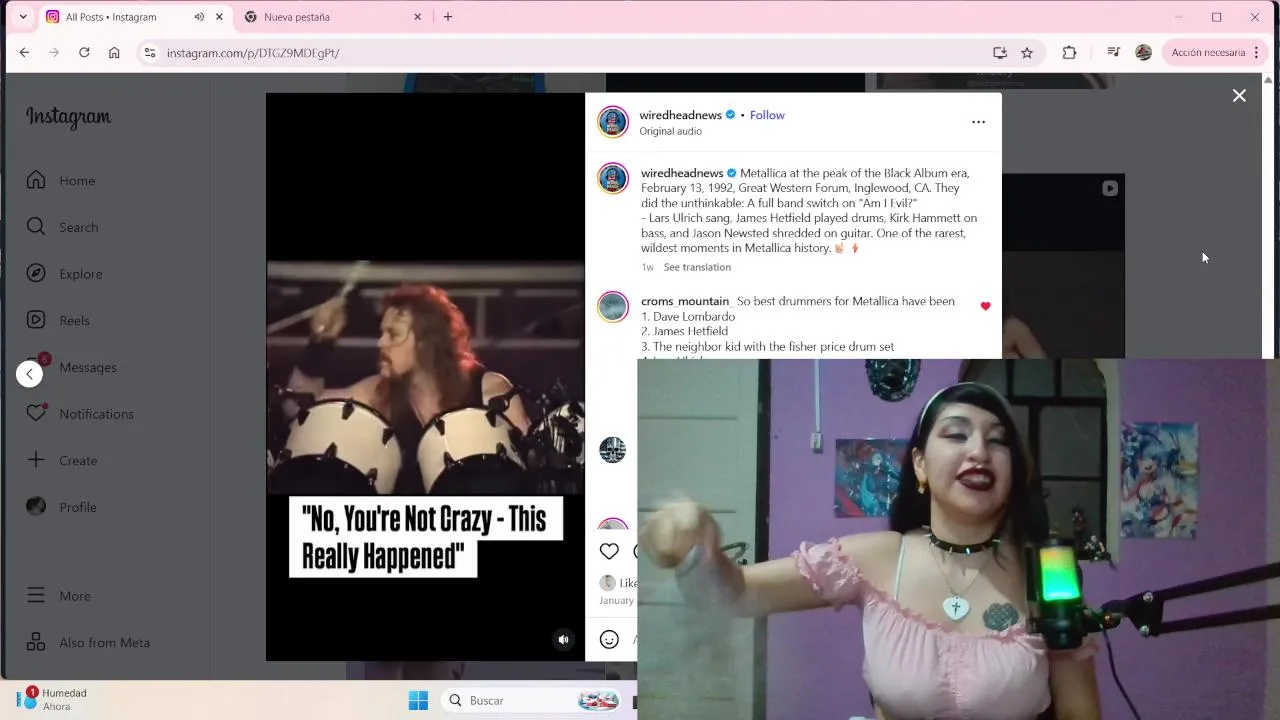
Task: Go back in browser
Action: [x=25, y=53]
